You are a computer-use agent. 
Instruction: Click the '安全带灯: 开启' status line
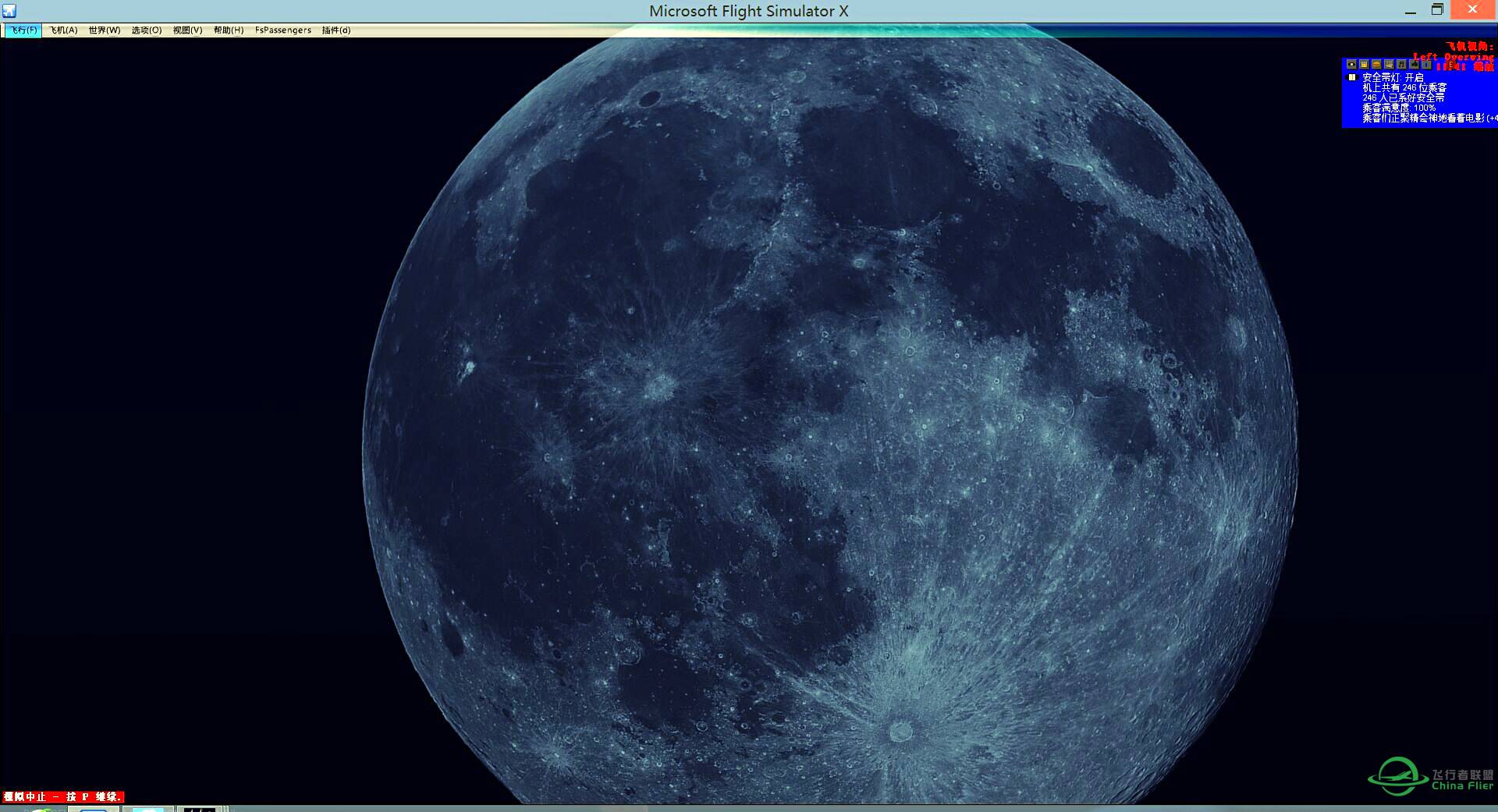coord(1393,77)
